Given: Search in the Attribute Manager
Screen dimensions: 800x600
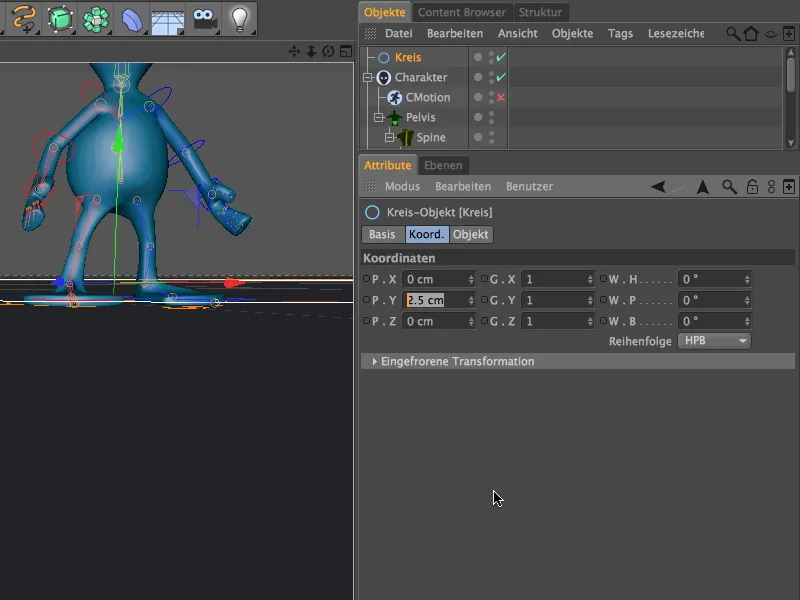Looking at the screenshot, I should 729,187.
